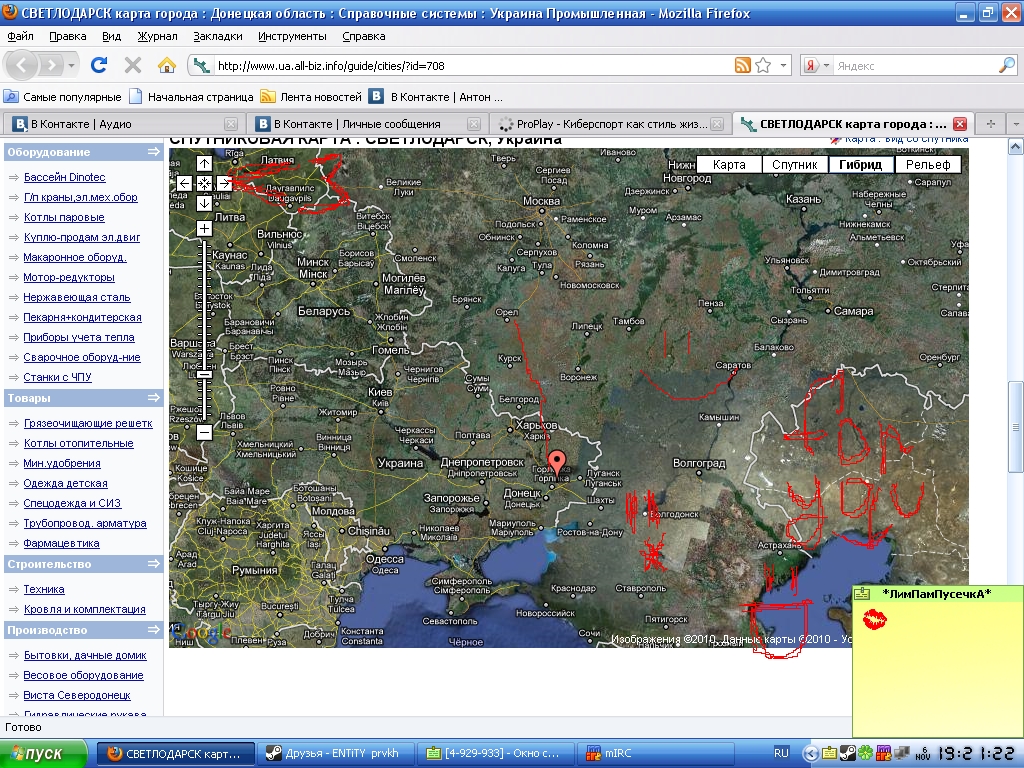Click the page vertical scrollbar thumb
Image resolution: width=1024 pixels, height=768 pixels.
click(1016, 427)
